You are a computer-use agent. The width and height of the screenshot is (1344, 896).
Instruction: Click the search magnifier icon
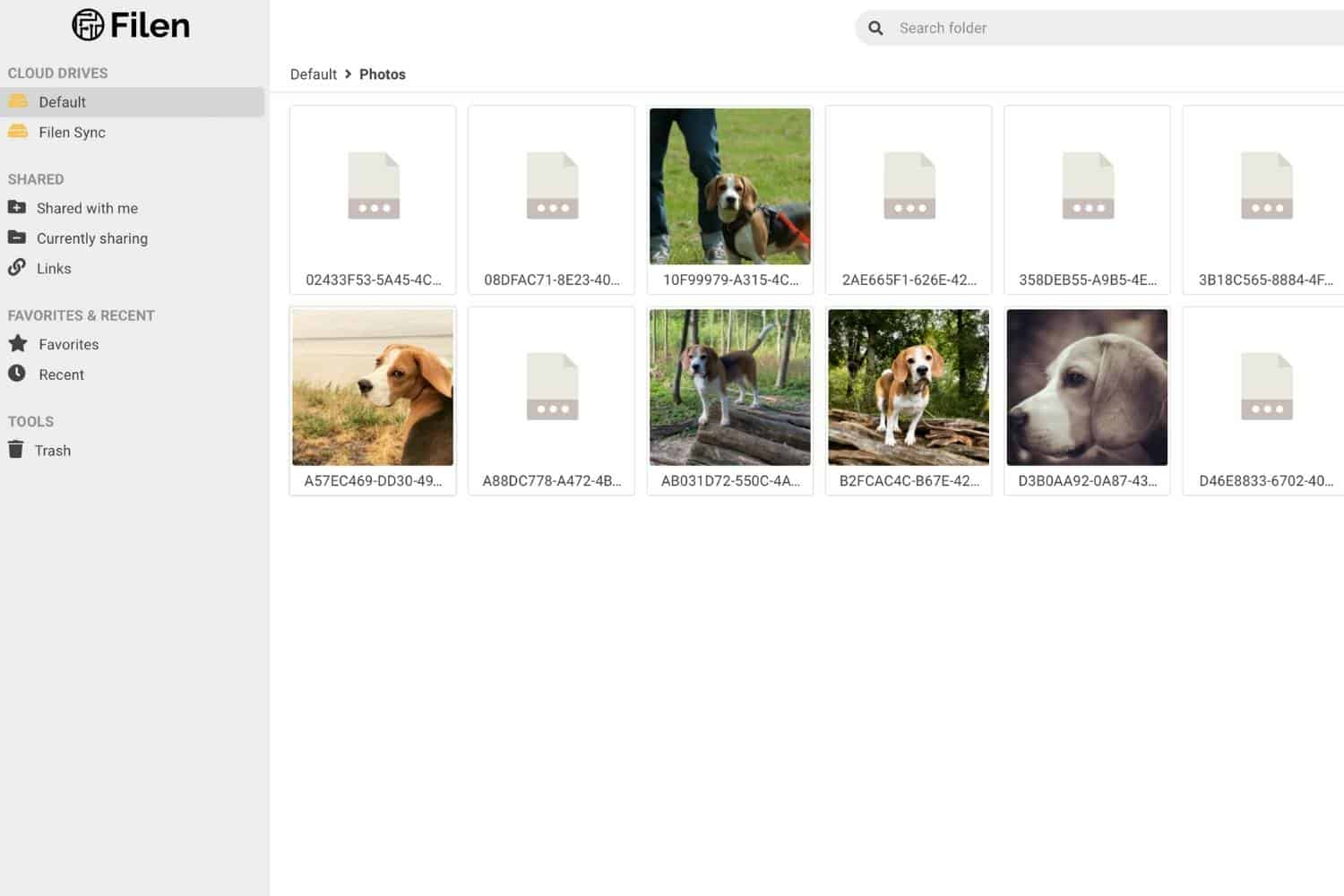[x=876, y=28]
